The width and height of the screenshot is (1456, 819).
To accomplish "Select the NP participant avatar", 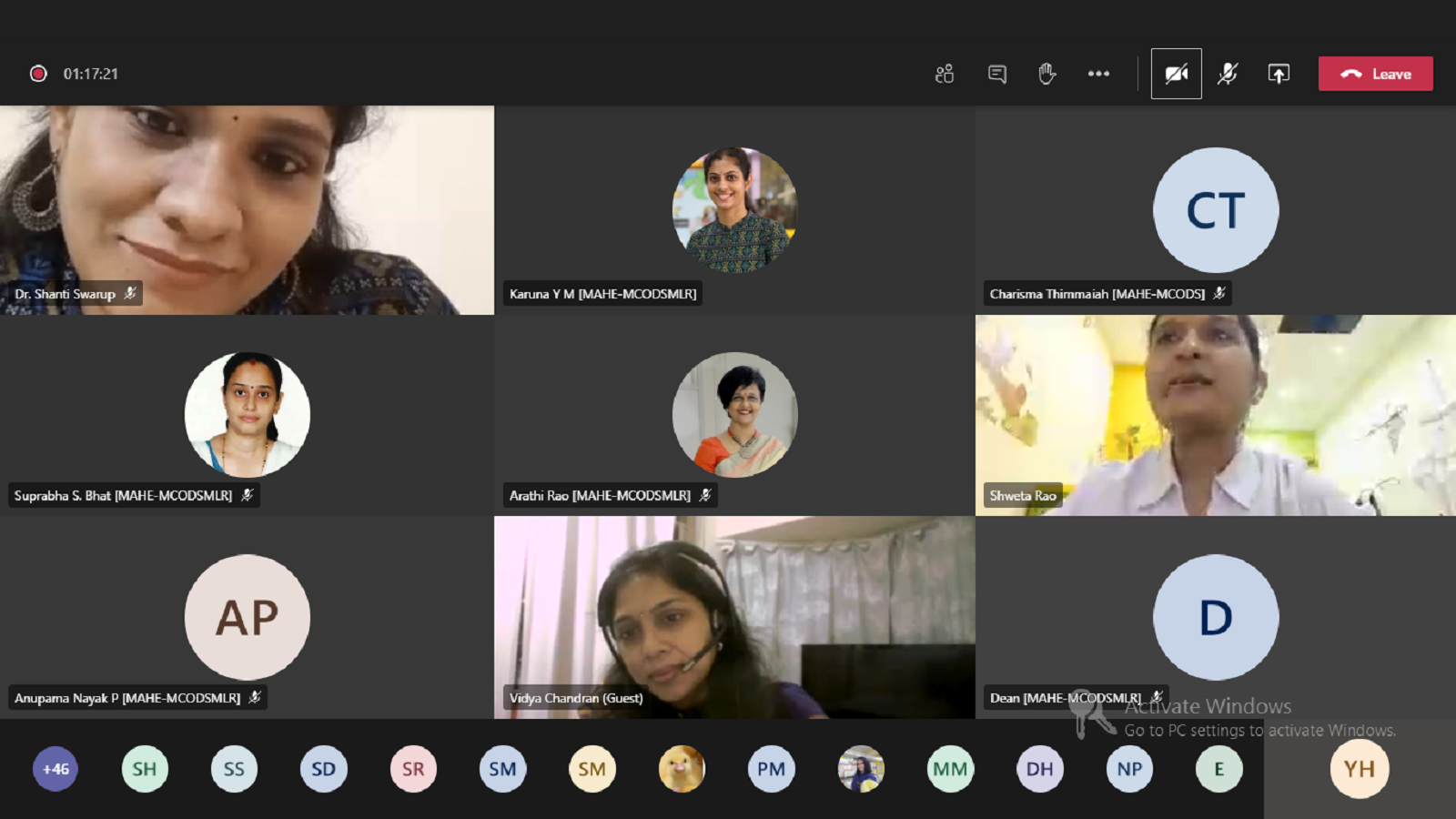I will (x=1129, y=769).
